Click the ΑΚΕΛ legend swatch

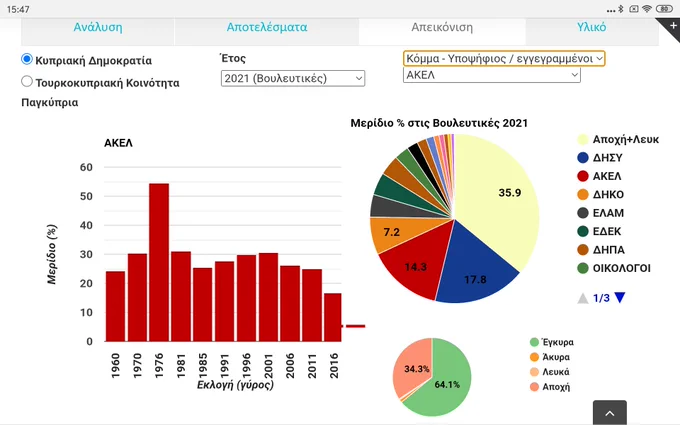(x=583, y=176)
